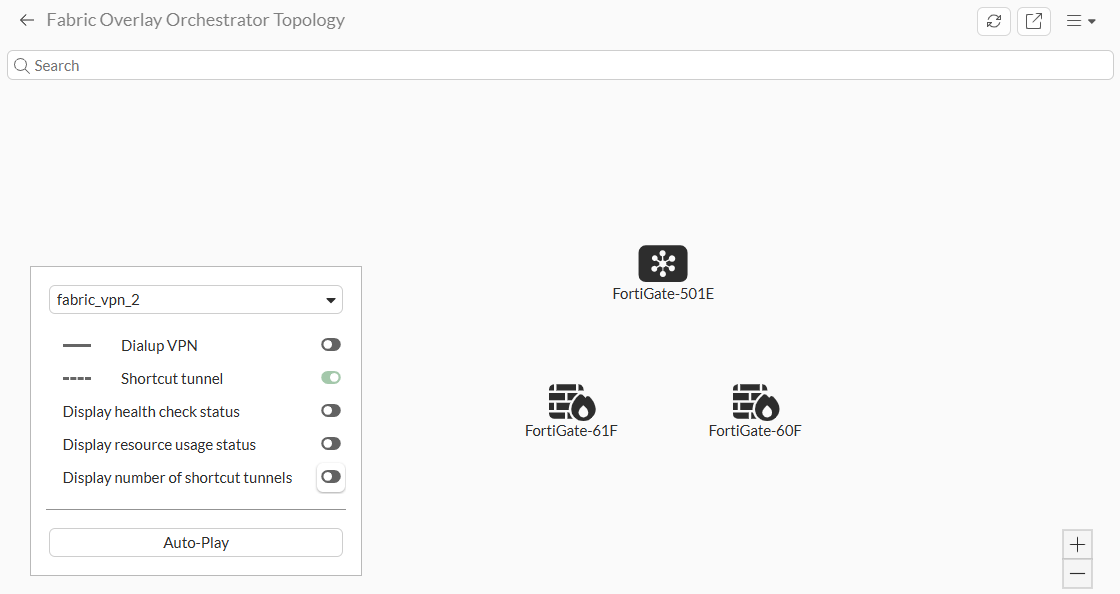
Task: Enable Display resource usage status
Action: pyautogui.click(x=331, y=444)
